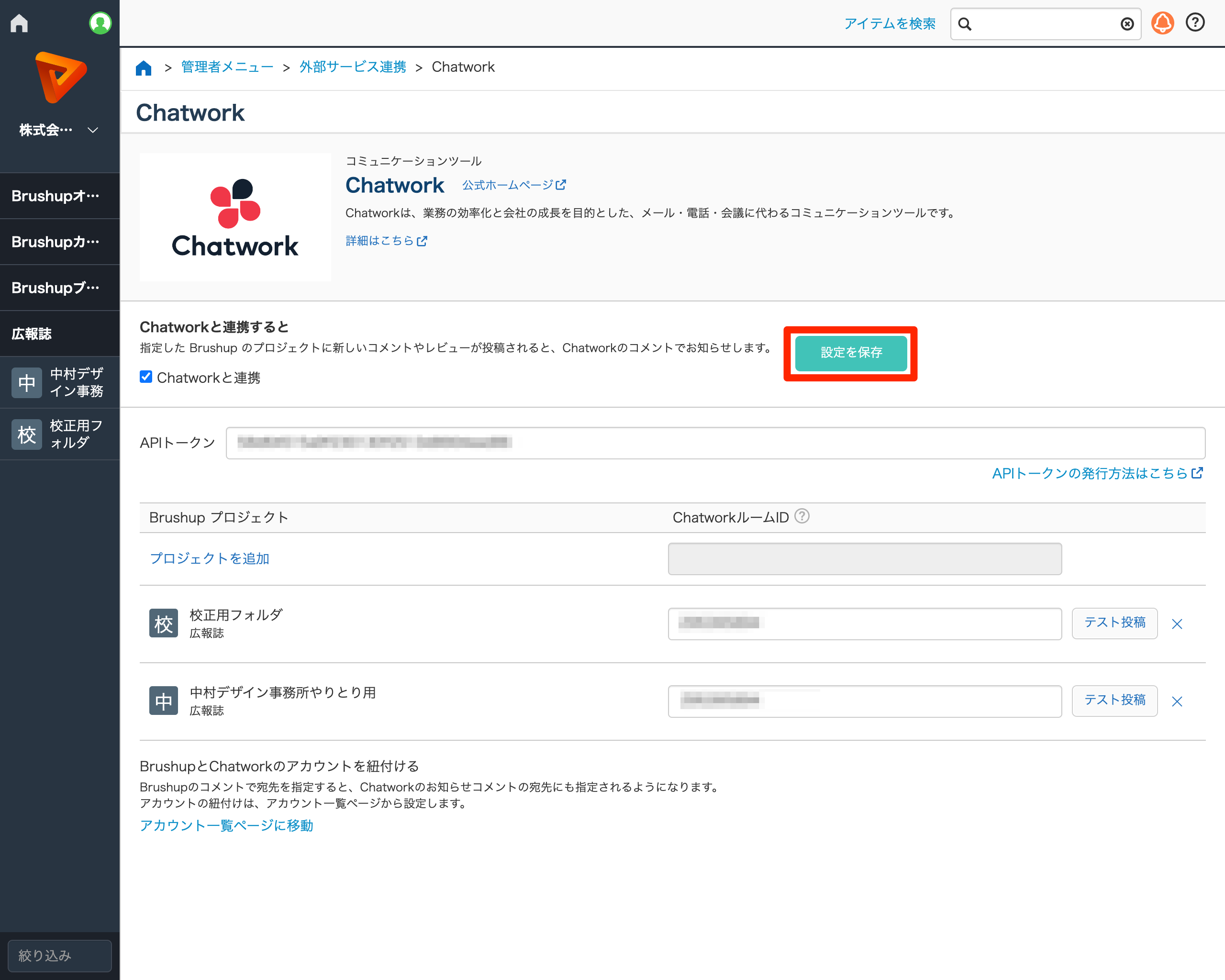Open the Brushupブ… sidebar item
Viewport: 1225px width, 980px height.
tap(60, 288)
